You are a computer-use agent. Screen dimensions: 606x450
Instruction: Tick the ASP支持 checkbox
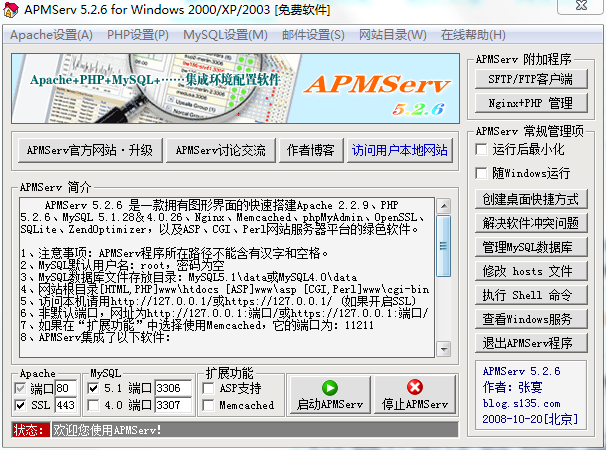[x=208, y=388]
